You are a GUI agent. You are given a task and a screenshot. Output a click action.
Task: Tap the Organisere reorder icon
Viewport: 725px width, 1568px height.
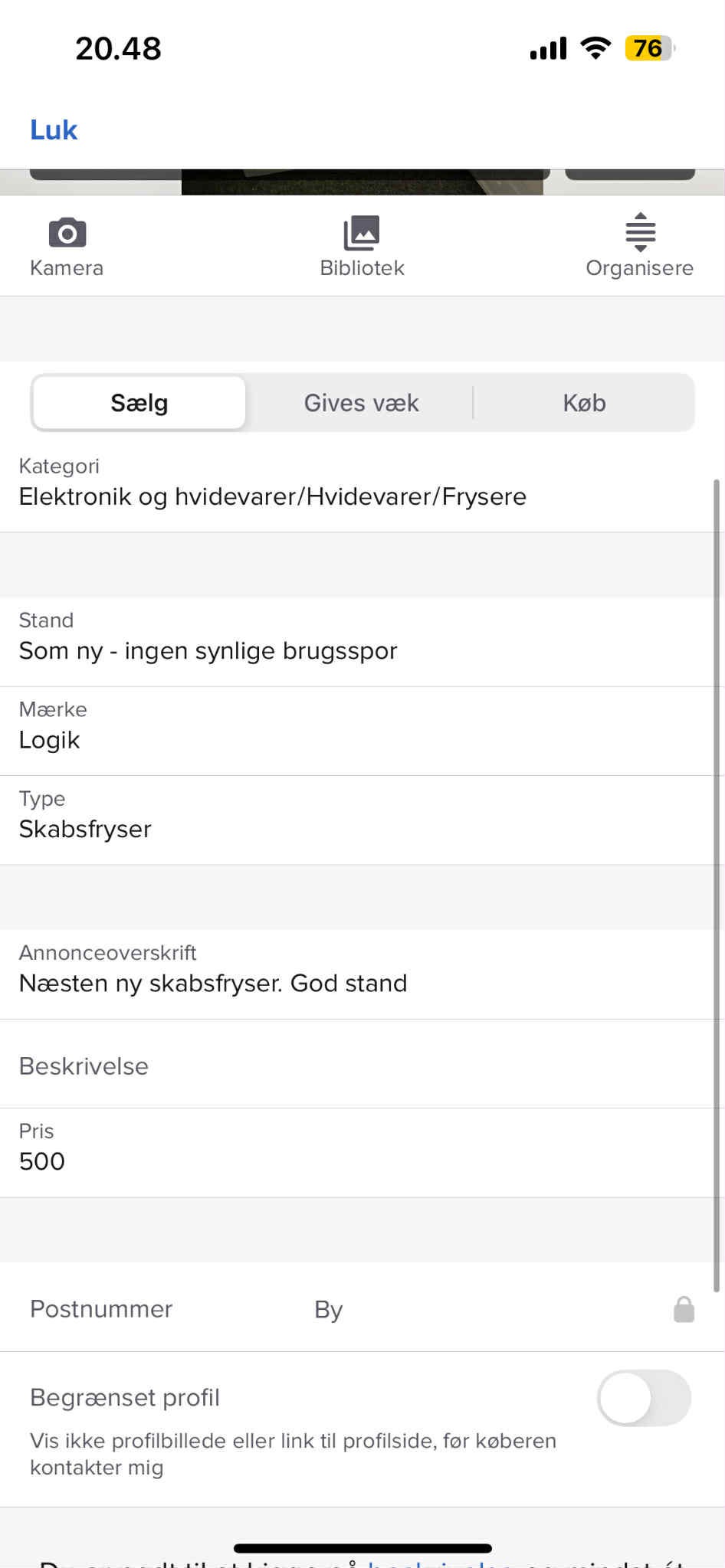tap(640, 232)
